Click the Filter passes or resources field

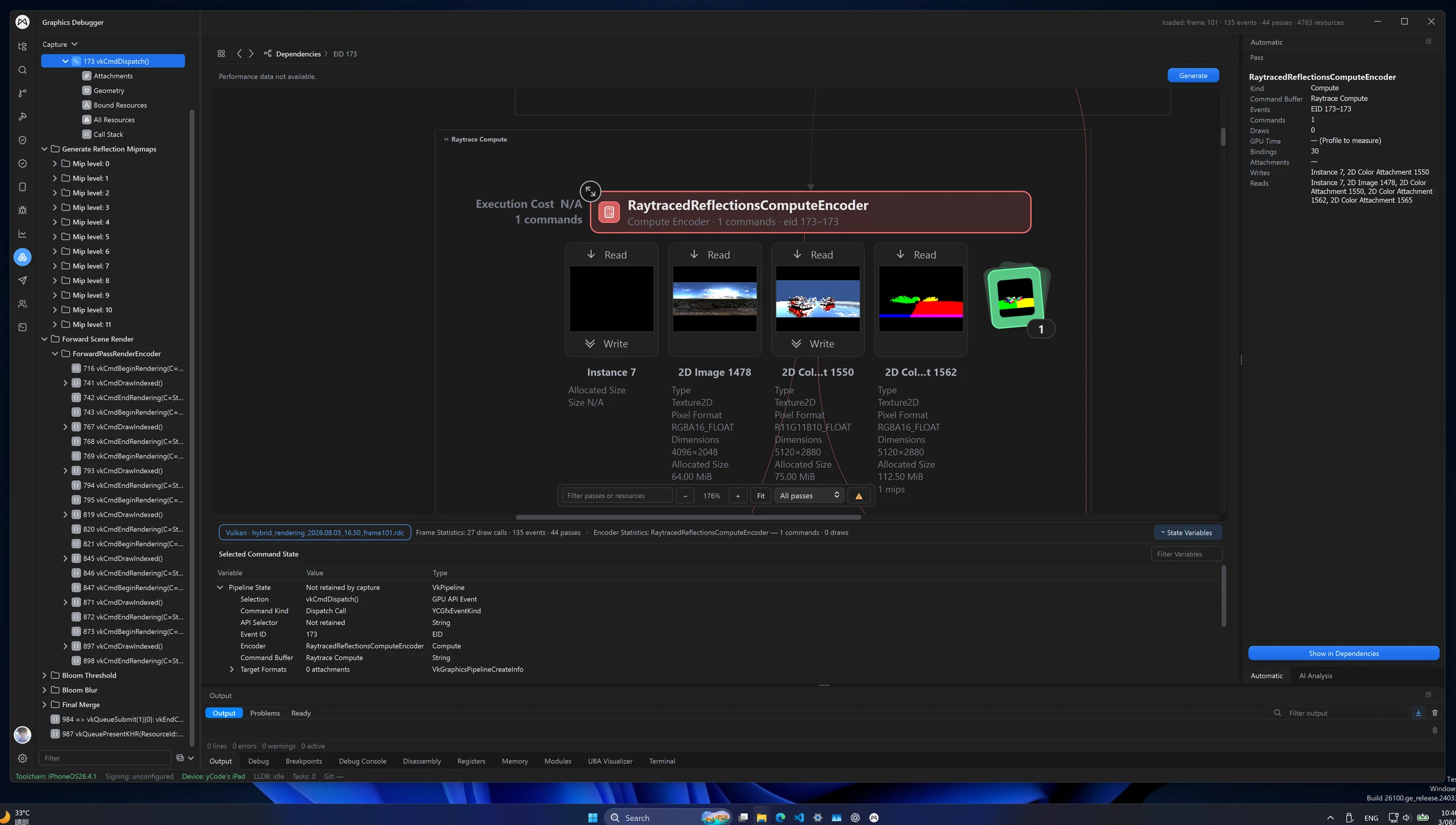(x=617, y=496)
